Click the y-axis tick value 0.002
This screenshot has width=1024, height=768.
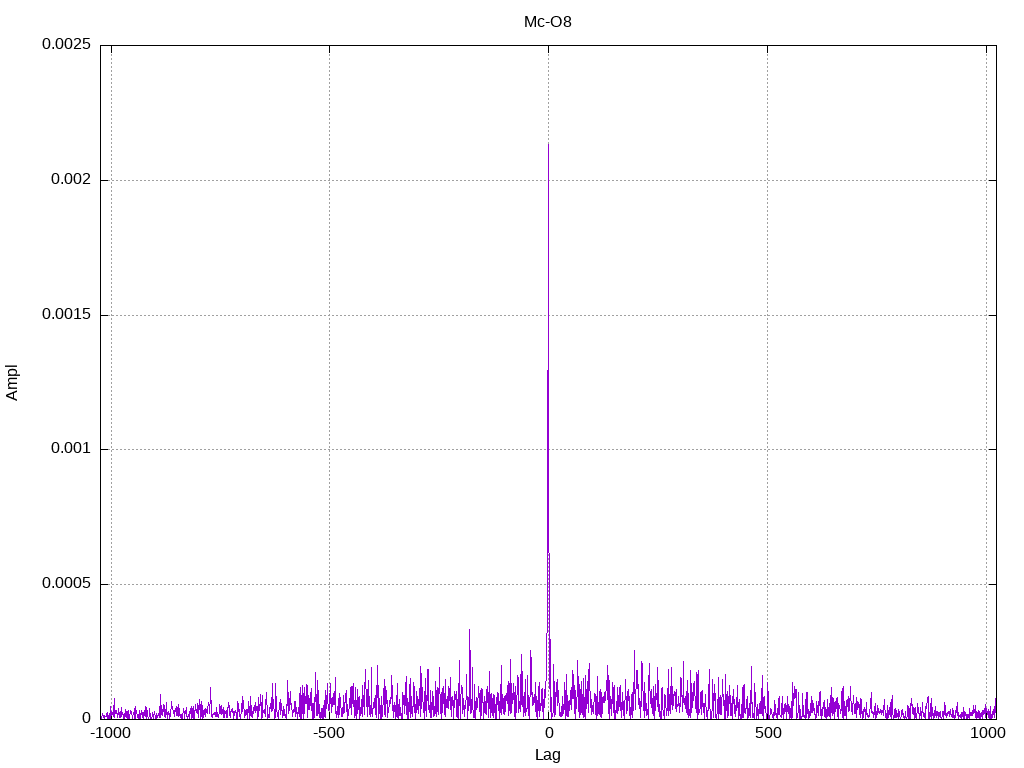[71, 179]
